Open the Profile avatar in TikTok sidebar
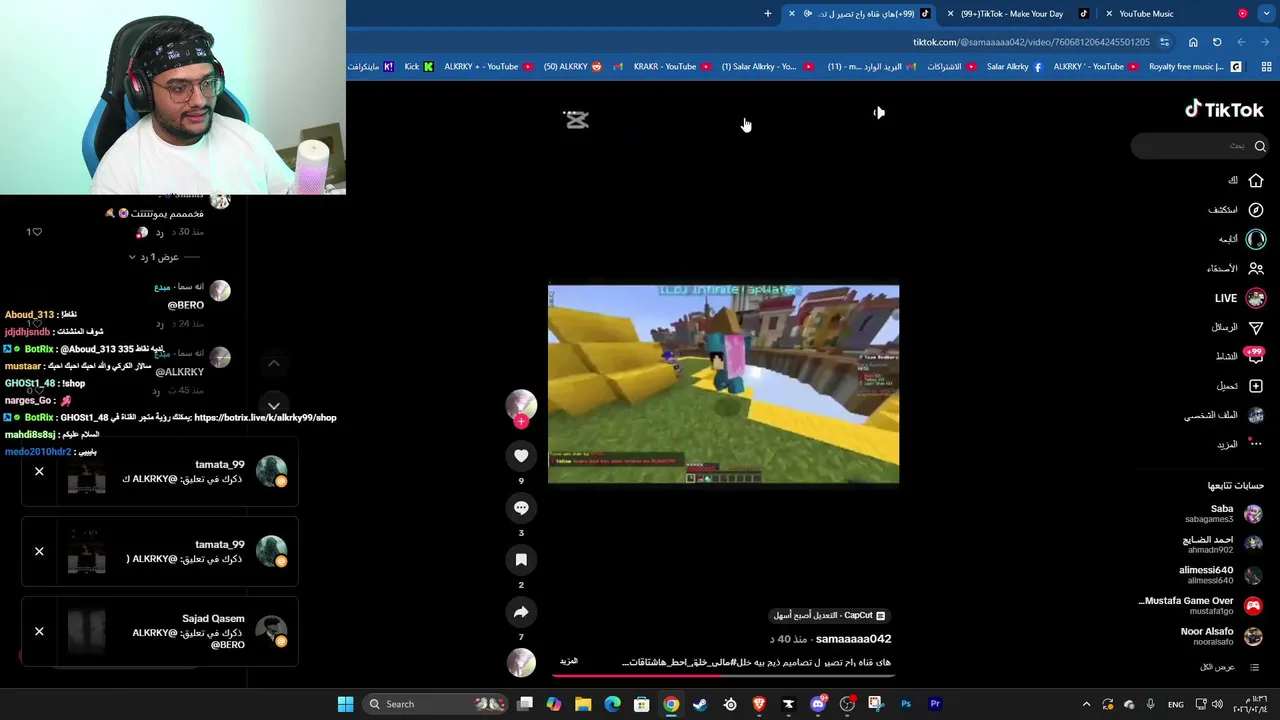 pos(1256,415)
